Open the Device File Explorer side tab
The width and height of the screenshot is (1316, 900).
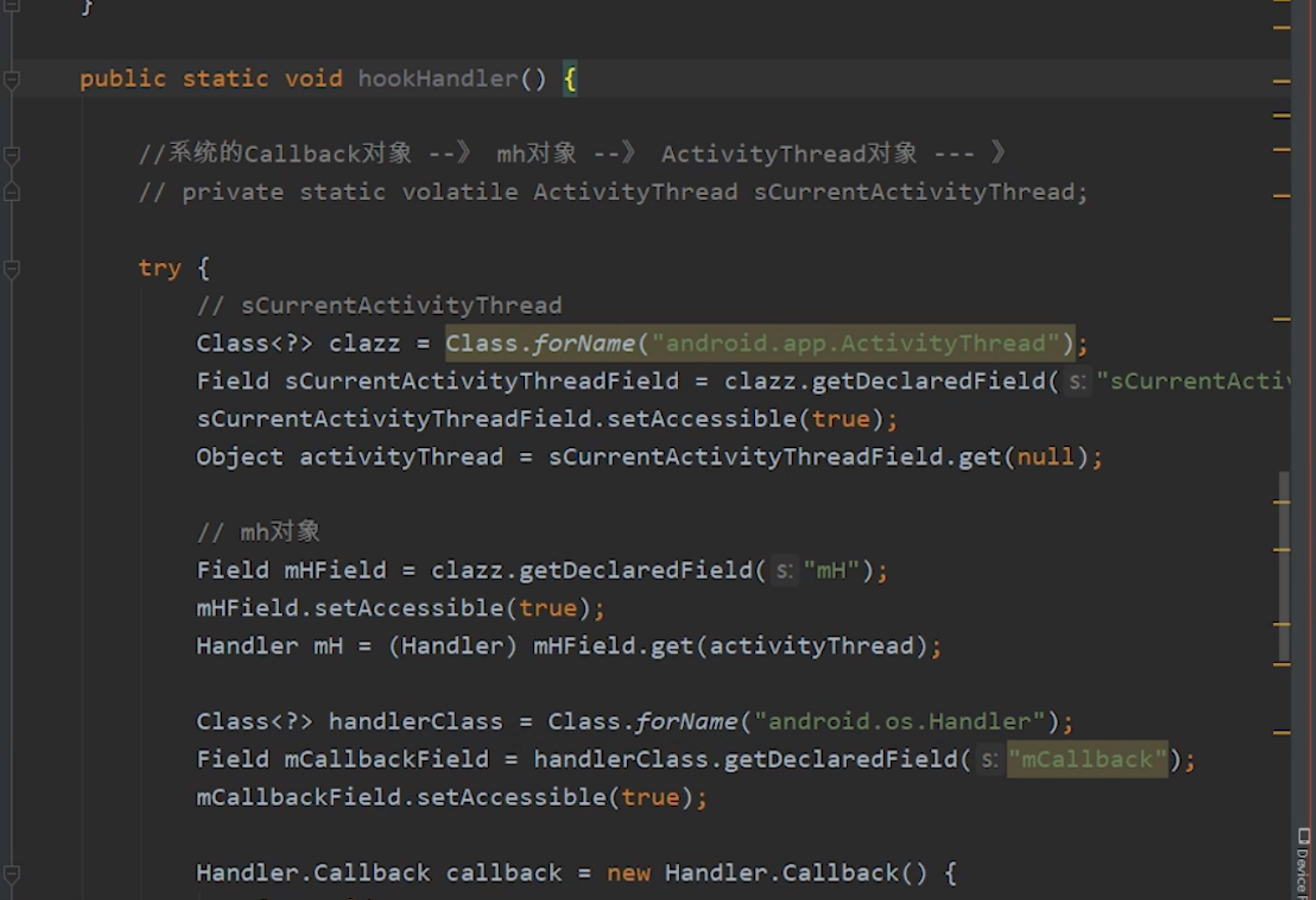point(1303,864)
